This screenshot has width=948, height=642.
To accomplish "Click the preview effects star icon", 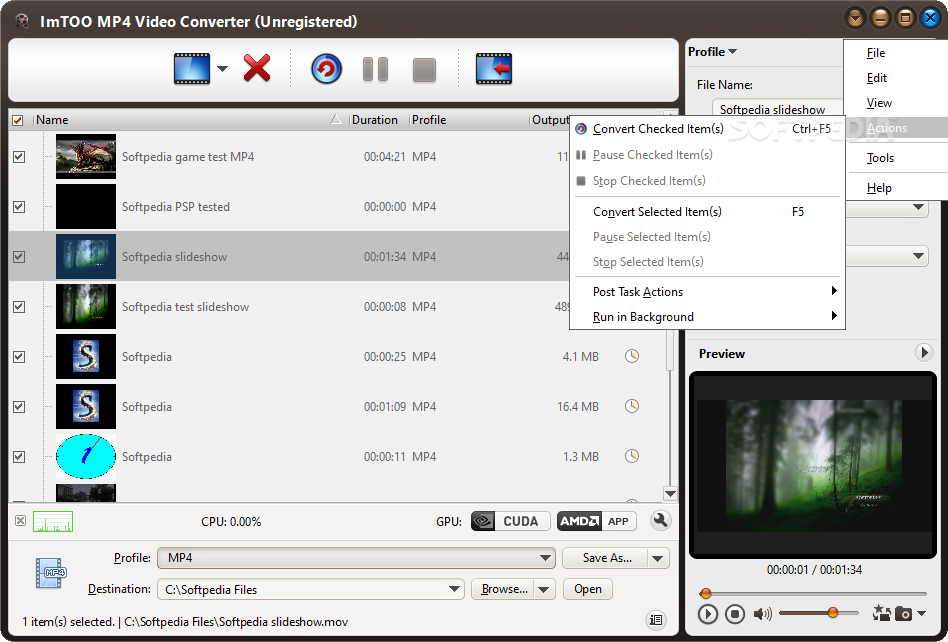I will coord(881,613).
